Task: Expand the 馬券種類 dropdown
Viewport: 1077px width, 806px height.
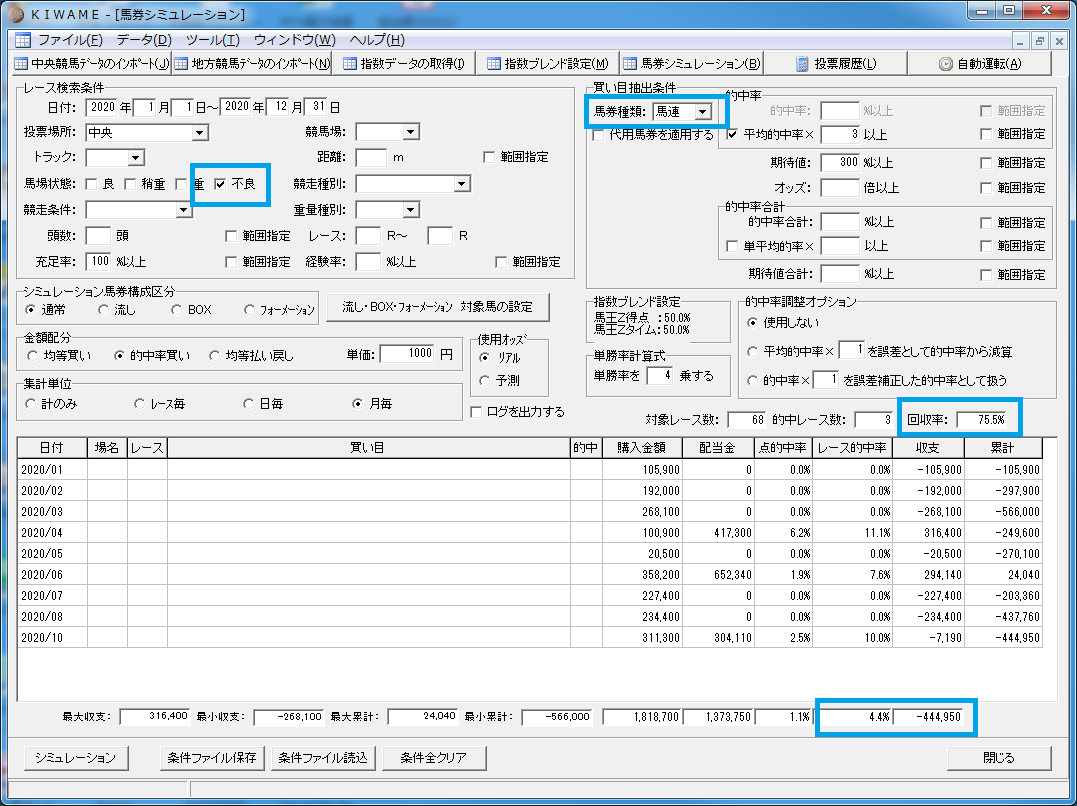Action: pos(702,112)
